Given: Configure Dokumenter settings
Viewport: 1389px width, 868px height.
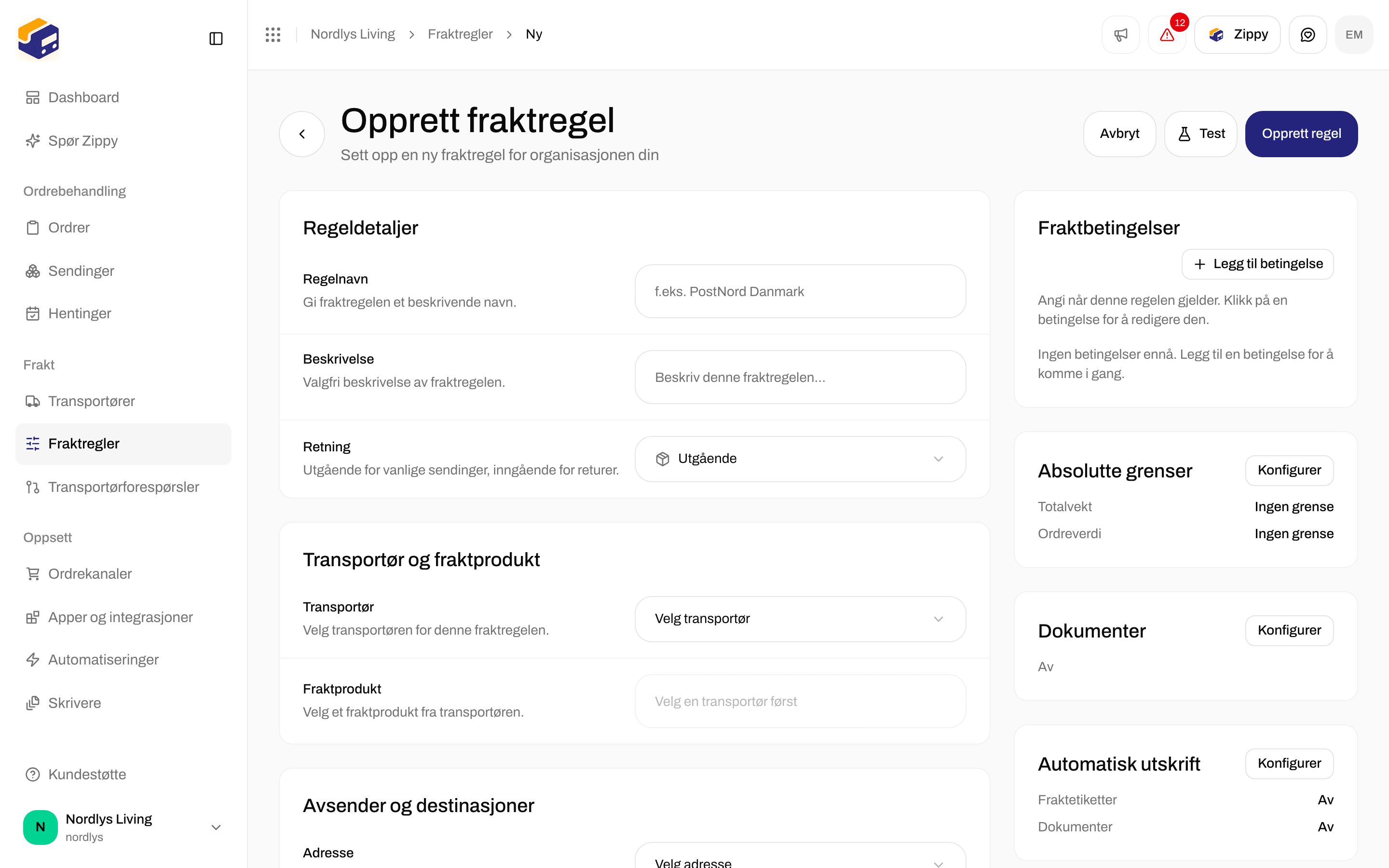Looking at the screenshot, I should (1289, 630).
